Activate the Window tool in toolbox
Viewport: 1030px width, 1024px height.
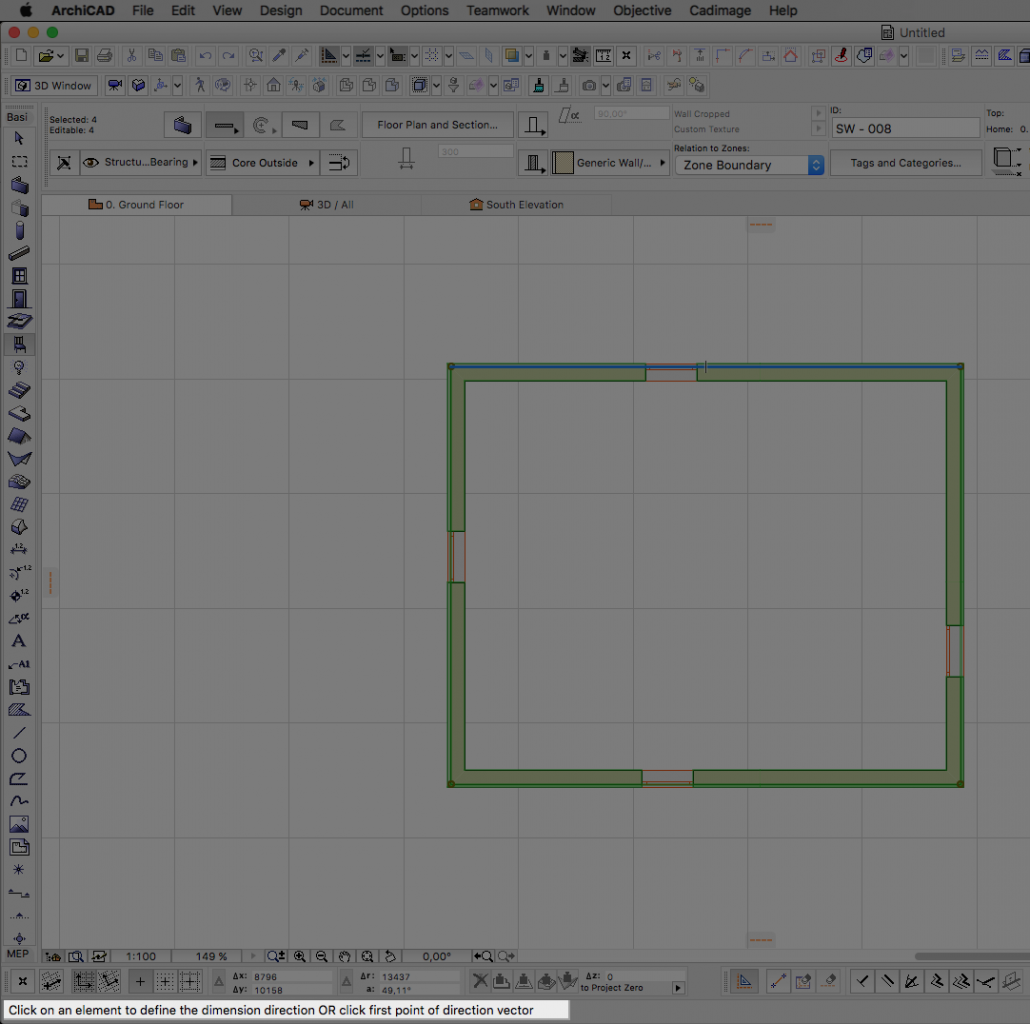19,276
